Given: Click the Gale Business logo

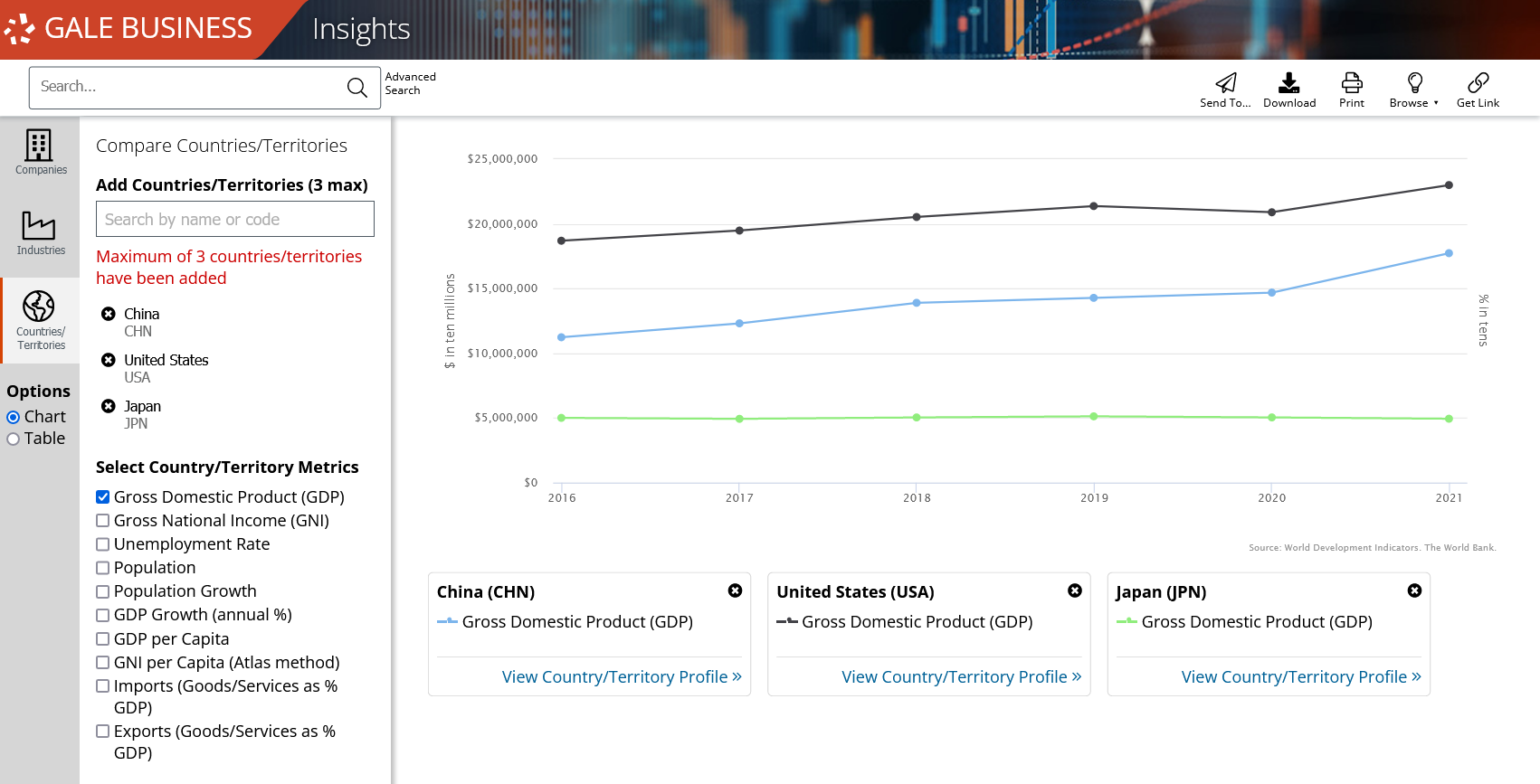Looking at the screenshot, I should click(x=128, y=28).
